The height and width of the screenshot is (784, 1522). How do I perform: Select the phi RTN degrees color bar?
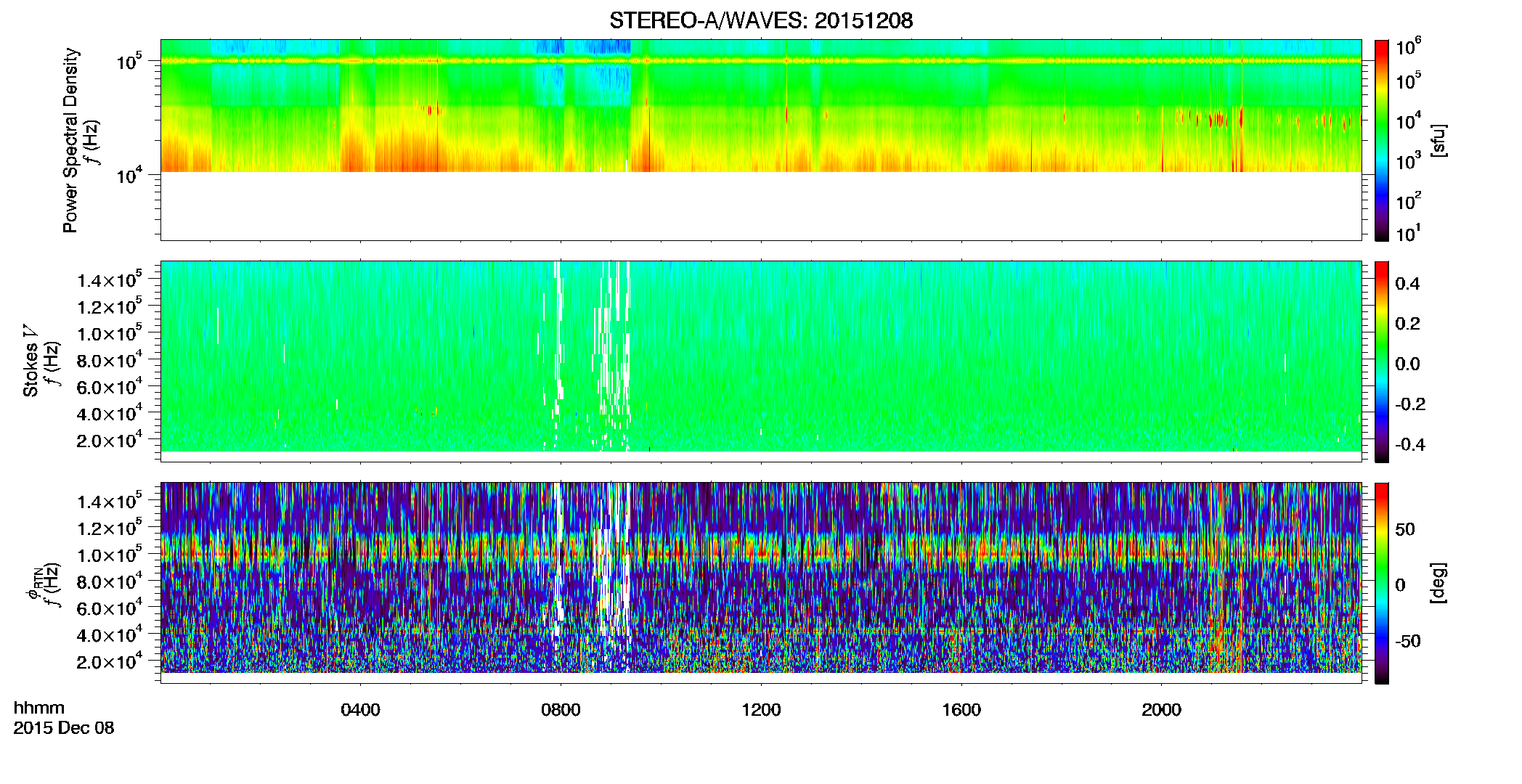click(x=1381, y=583)
